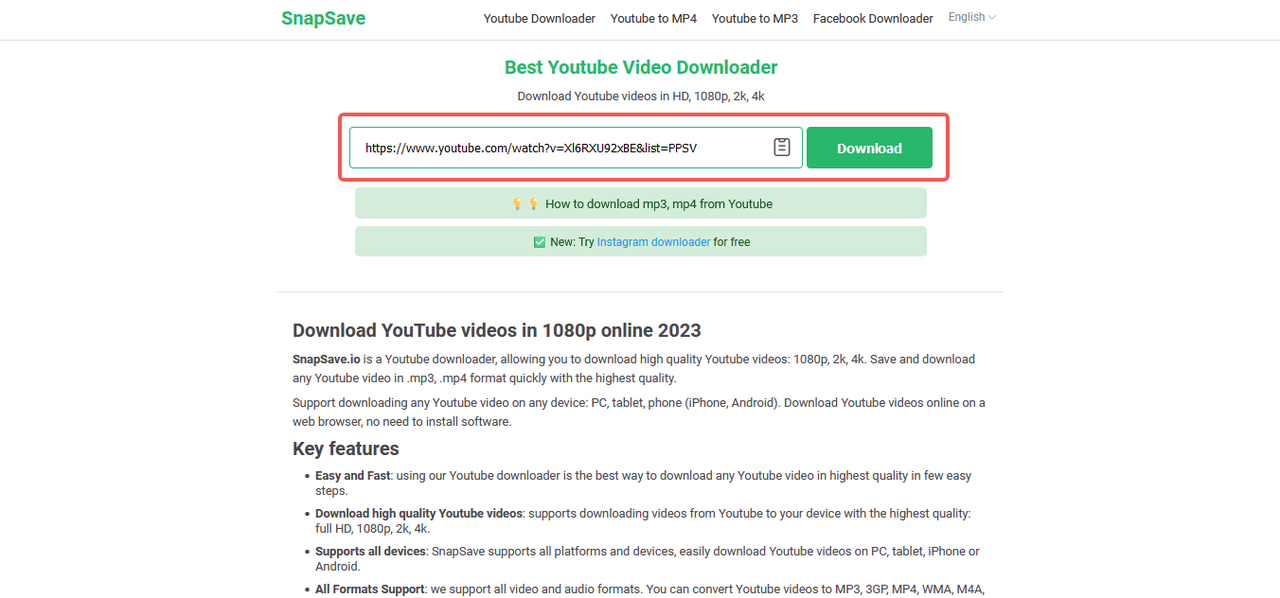Click the 'Key features' heading

click(346, 449)
